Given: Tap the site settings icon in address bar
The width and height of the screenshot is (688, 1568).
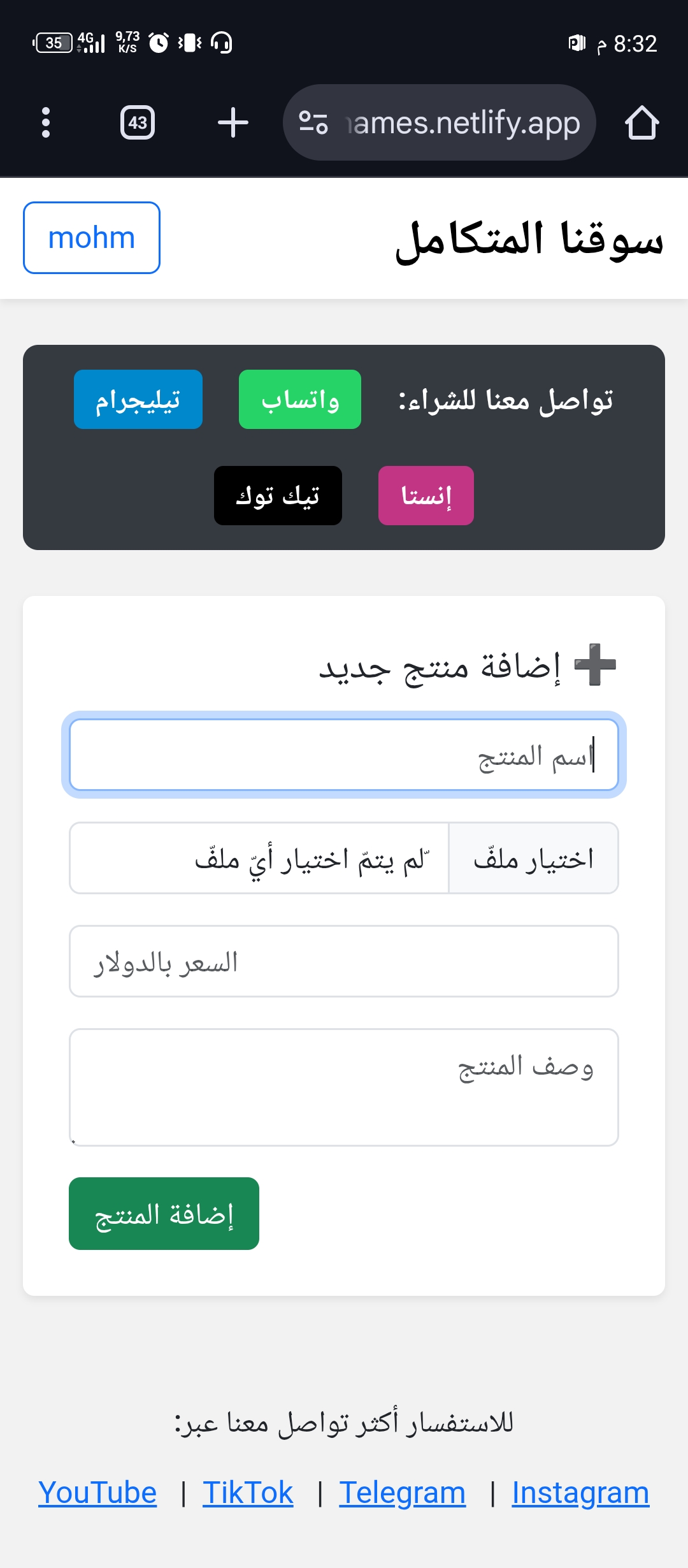Looking at the screenshot, I should (313, 122).
